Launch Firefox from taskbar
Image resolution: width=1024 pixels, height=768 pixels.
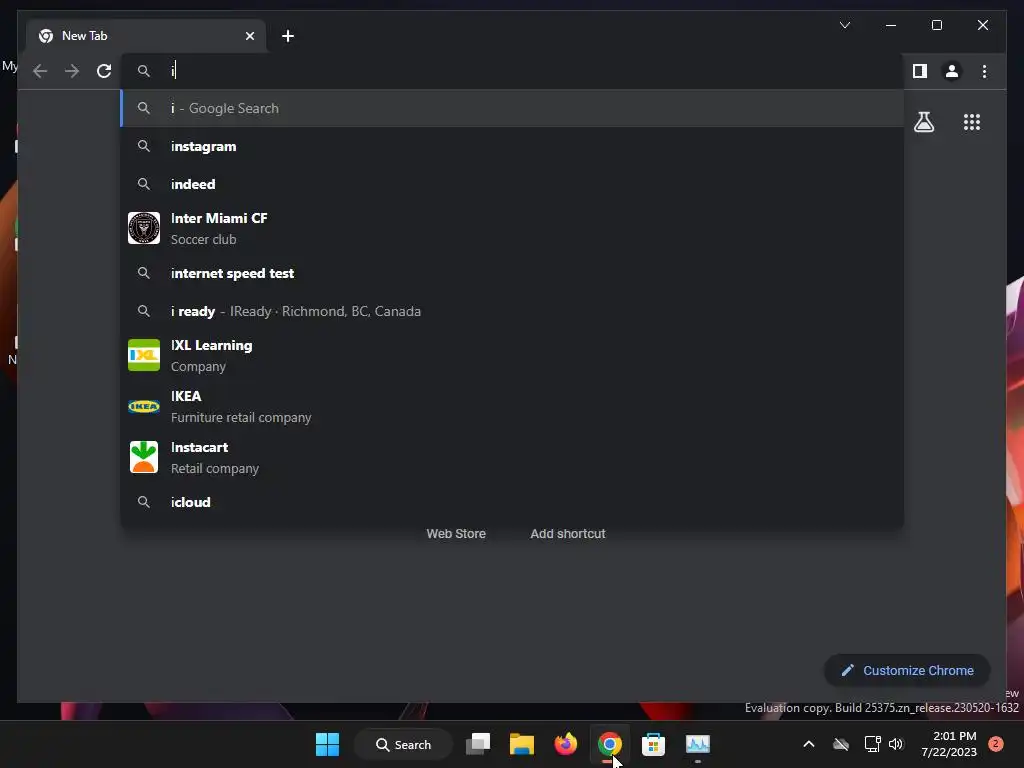(x=566, y=744)
